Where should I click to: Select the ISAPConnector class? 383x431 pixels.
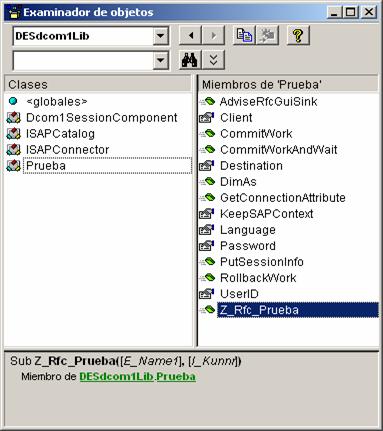pyautogui.click(x=67, y=150)
